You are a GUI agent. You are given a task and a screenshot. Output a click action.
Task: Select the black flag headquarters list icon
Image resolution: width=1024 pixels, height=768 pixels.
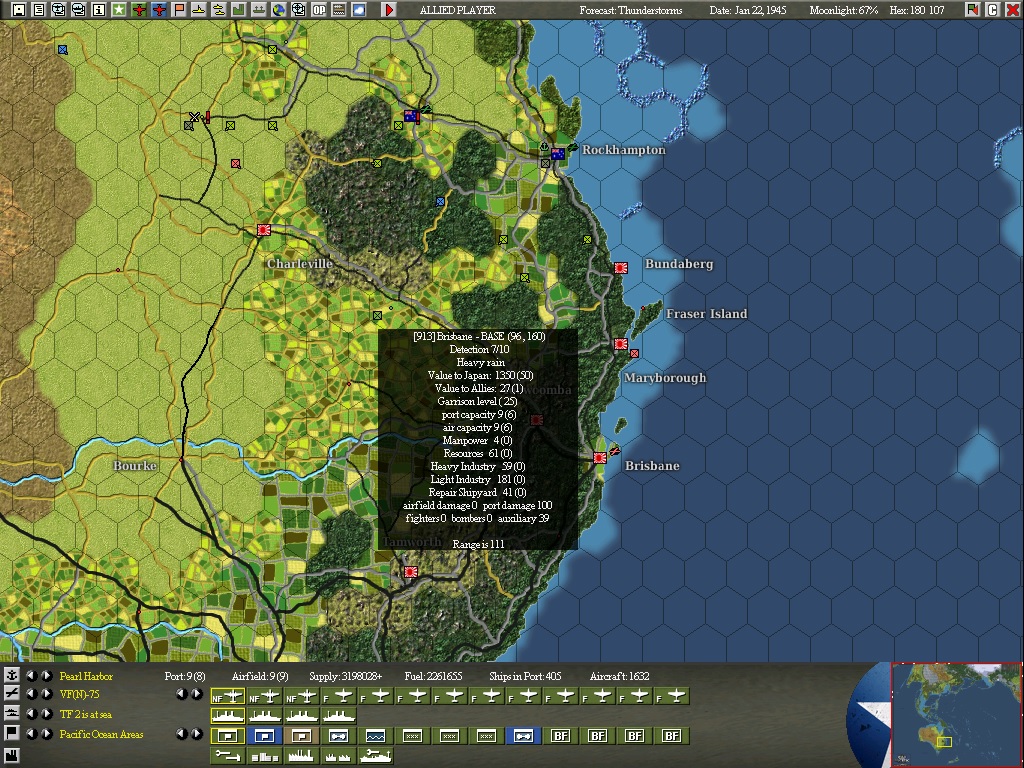(12, 733)
